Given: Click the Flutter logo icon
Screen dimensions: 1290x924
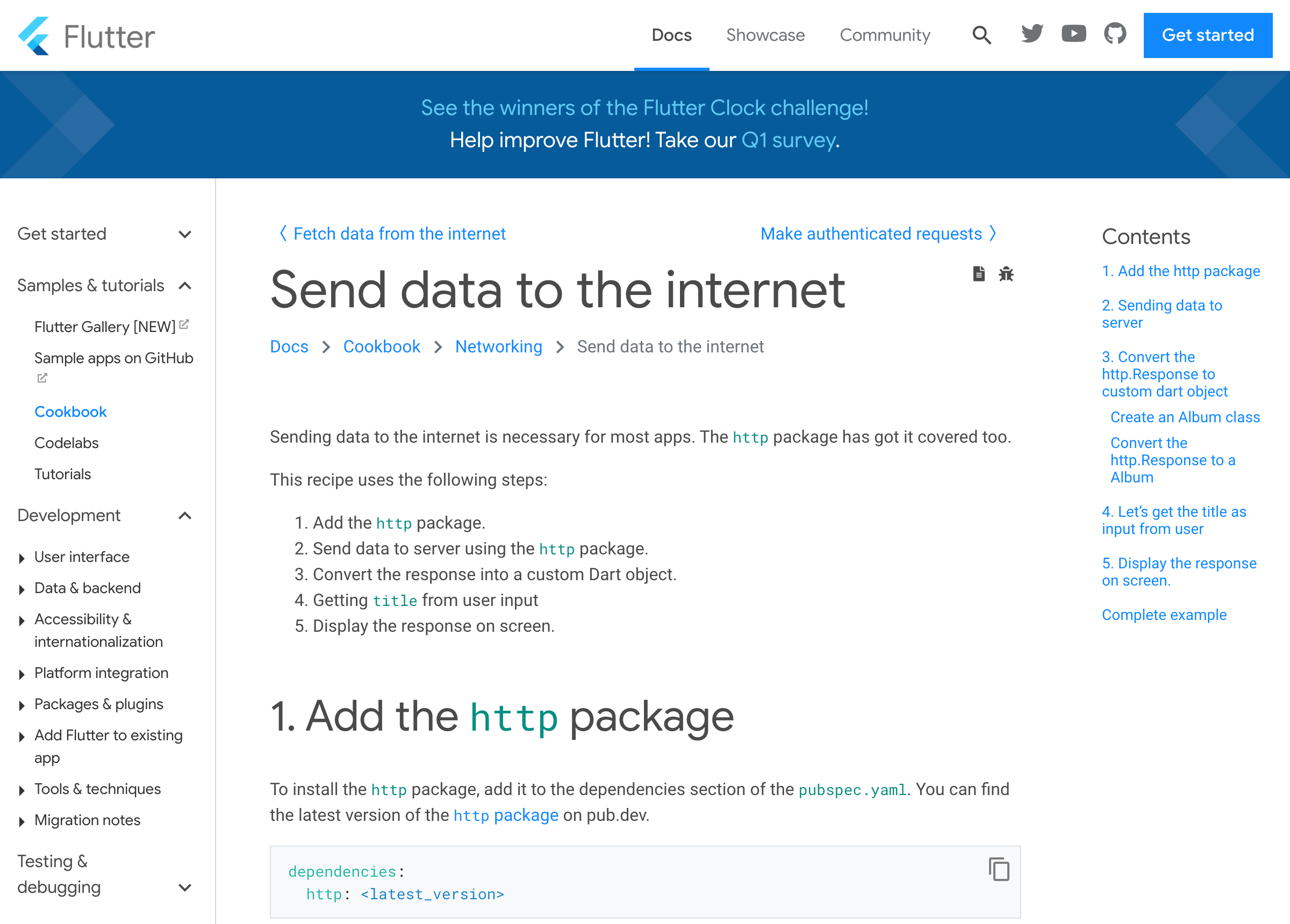Looking at the screenshot, I should (34, 35).
